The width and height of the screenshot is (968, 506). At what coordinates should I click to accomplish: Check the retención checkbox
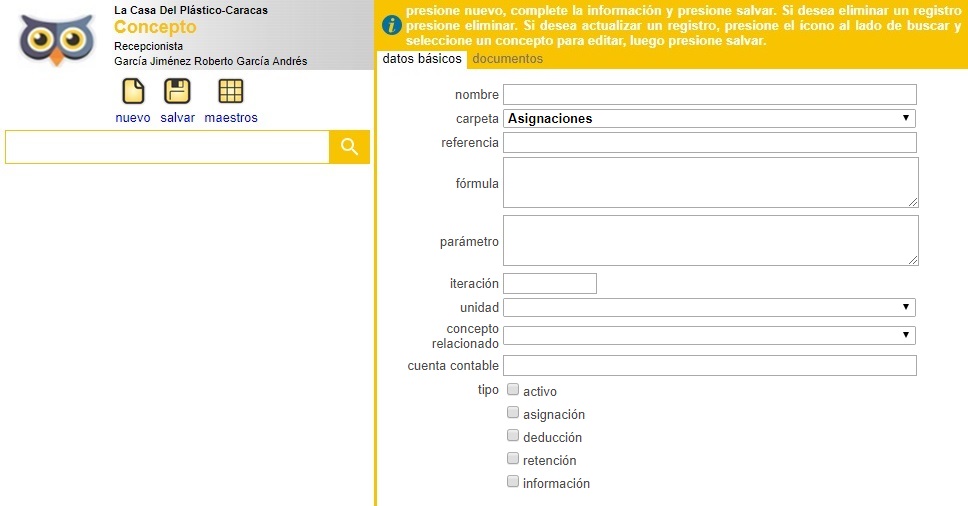click(x=513, y=458)
